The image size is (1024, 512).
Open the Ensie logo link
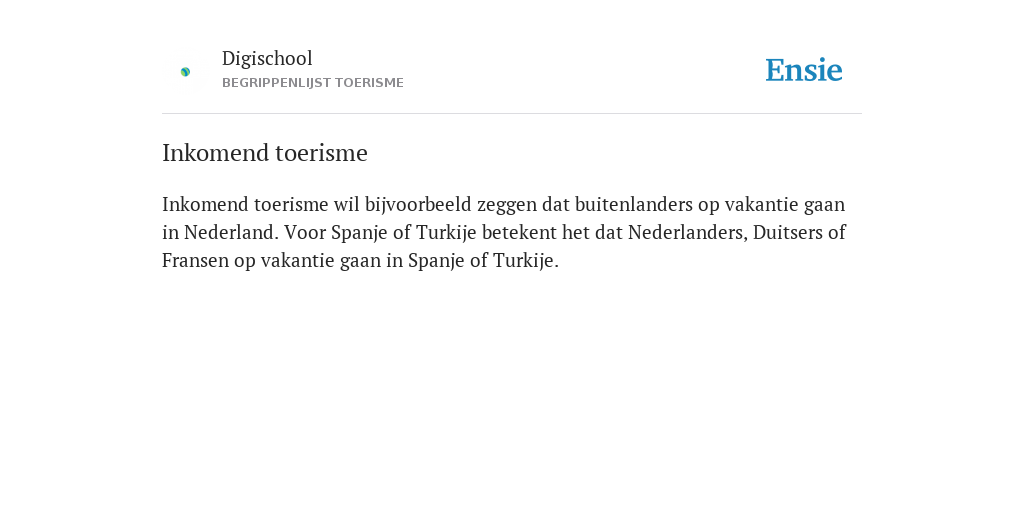[x=804, y=70]
